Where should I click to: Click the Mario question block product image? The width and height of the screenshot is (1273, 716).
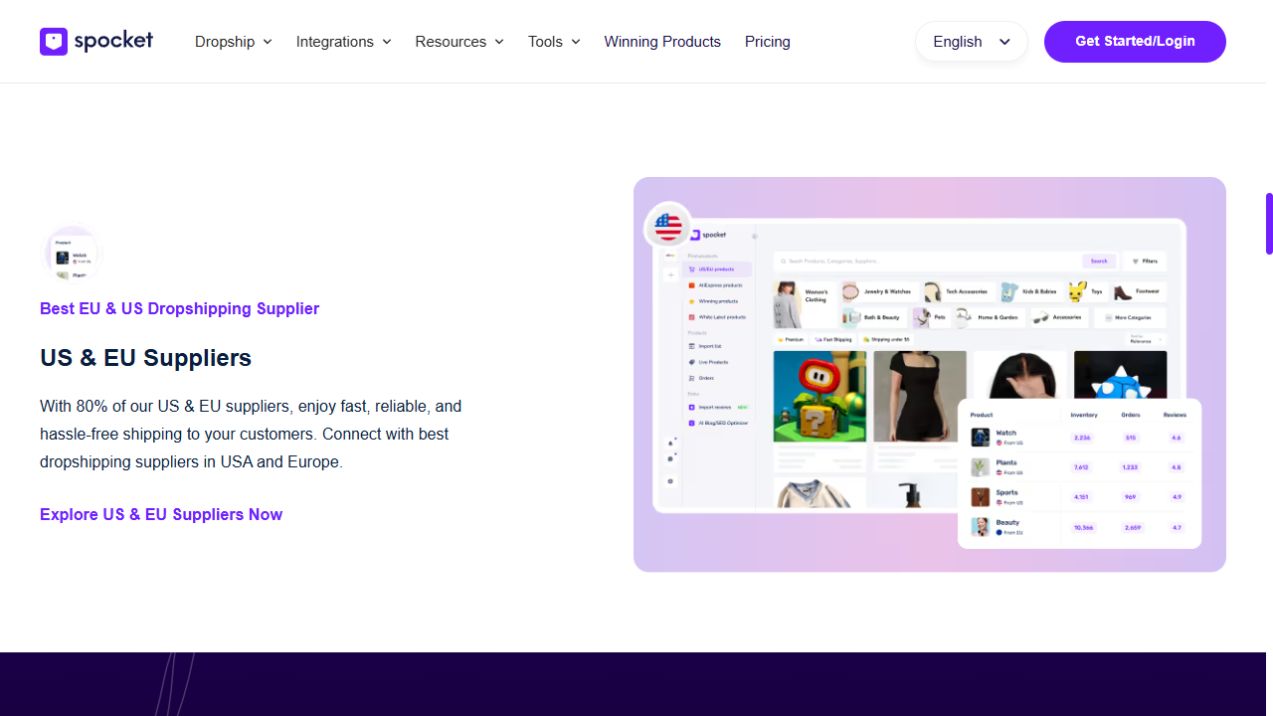tap(820, 396)
